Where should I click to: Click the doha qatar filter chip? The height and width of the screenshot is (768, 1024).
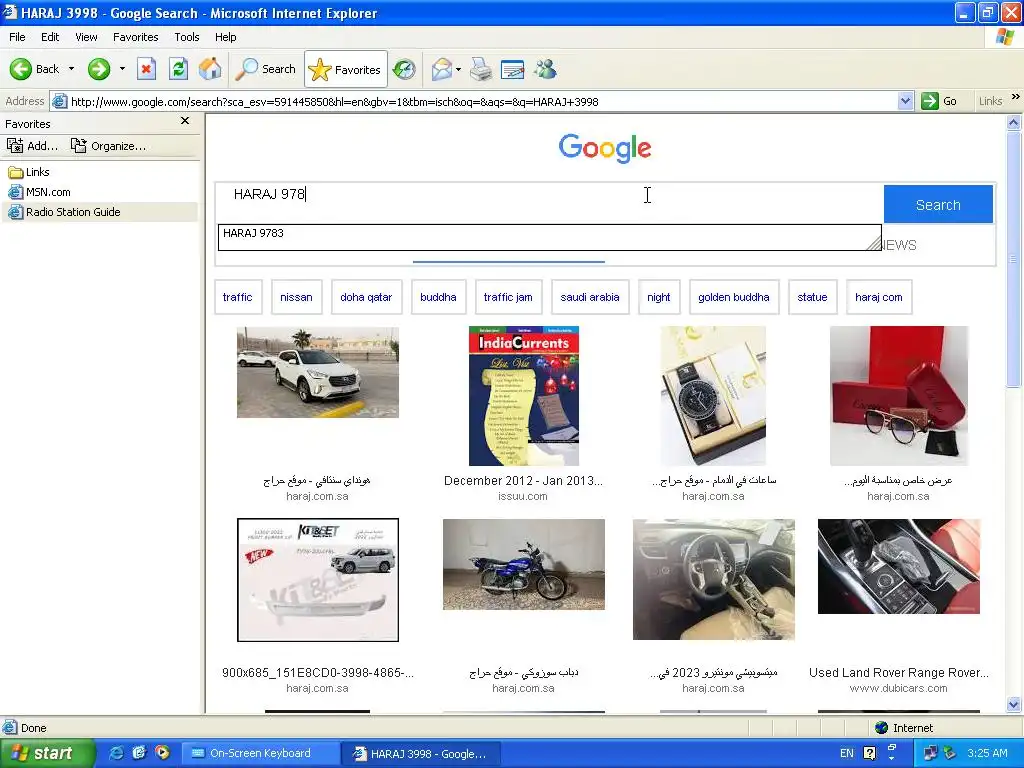click(366, 297)
